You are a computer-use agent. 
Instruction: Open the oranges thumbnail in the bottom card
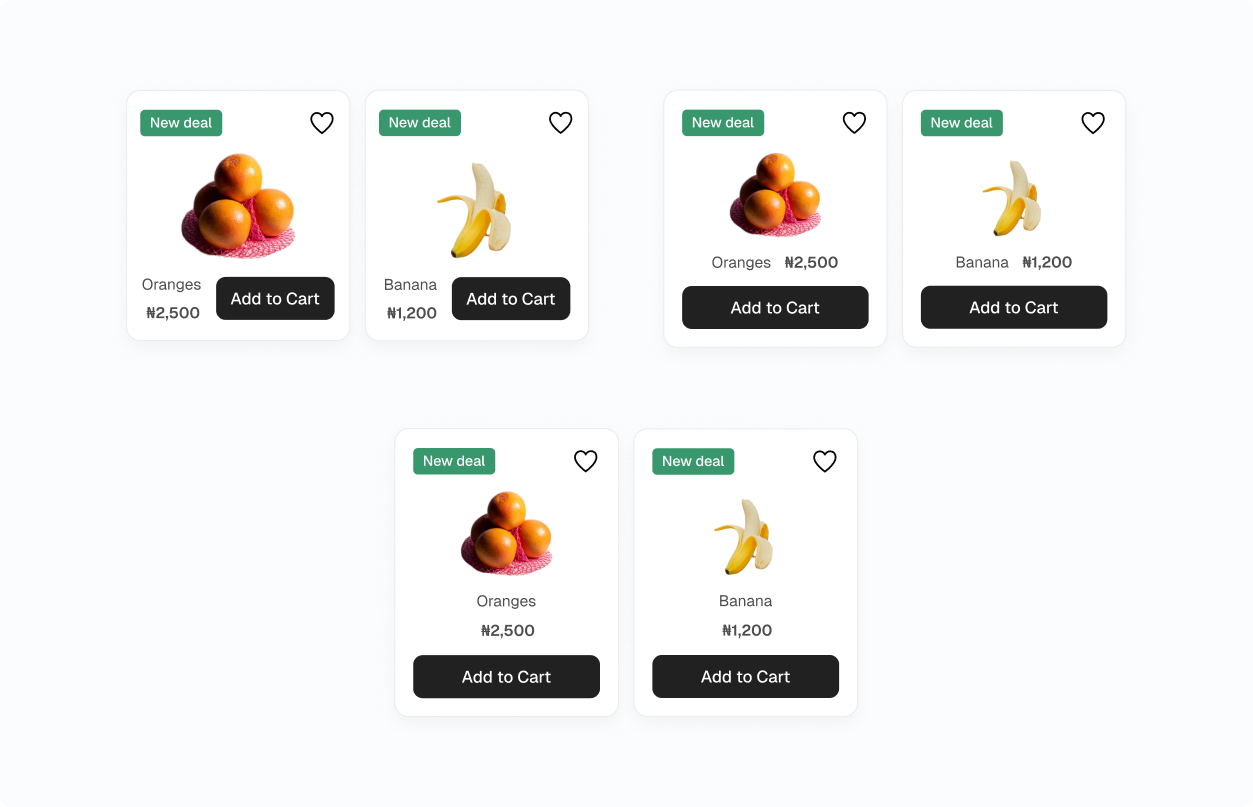coord(506,533)
